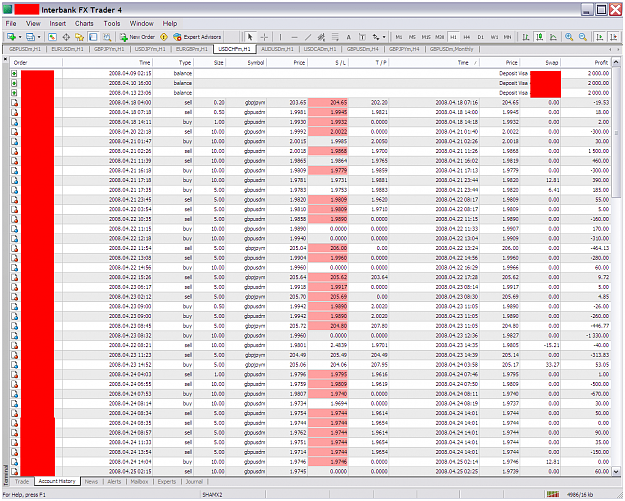Open the File menu
This screenshot has height=501, width=625.
tap(11, 24)
